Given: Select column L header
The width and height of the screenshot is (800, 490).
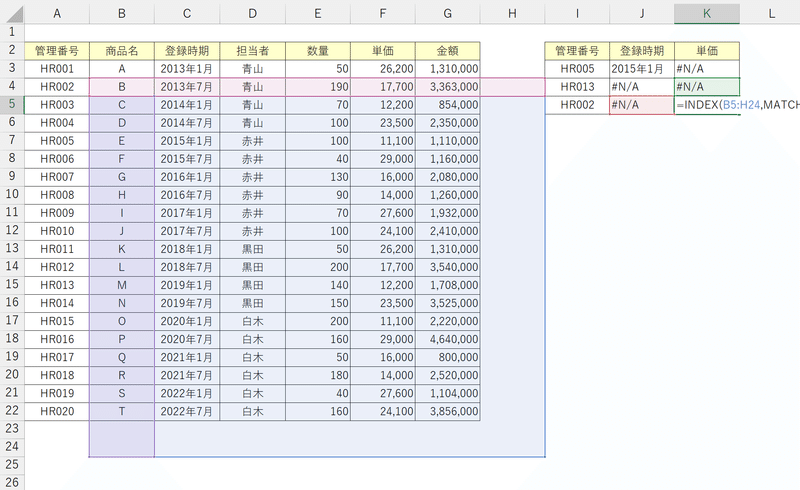Looking at the screenshot, I should coord(771,14).
